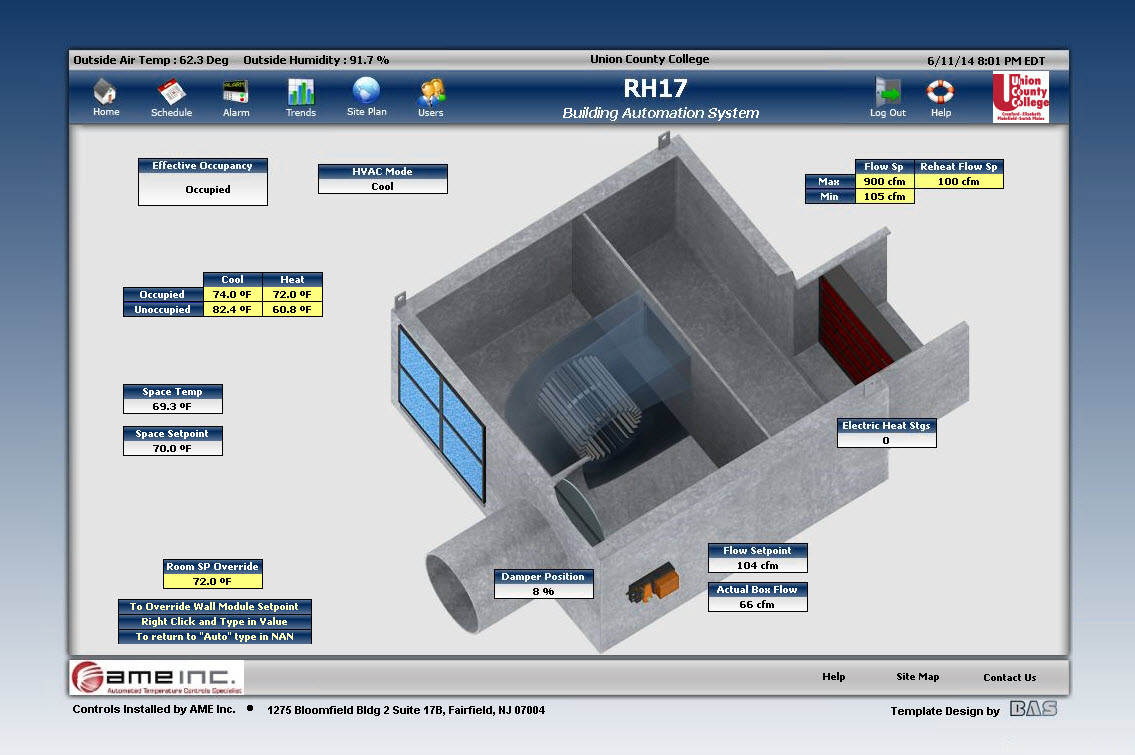This screenshot has width=1135, height=755.
Task: Open the Contact Us footer link
Action: tap(1009, 677)
